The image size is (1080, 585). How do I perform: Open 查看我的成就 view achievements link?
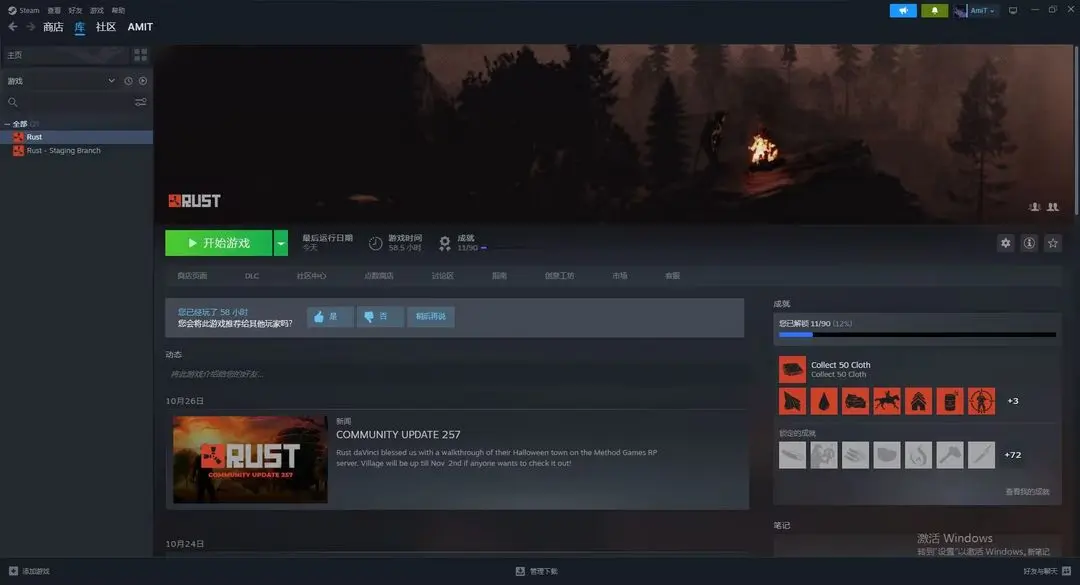point(1027,492)
